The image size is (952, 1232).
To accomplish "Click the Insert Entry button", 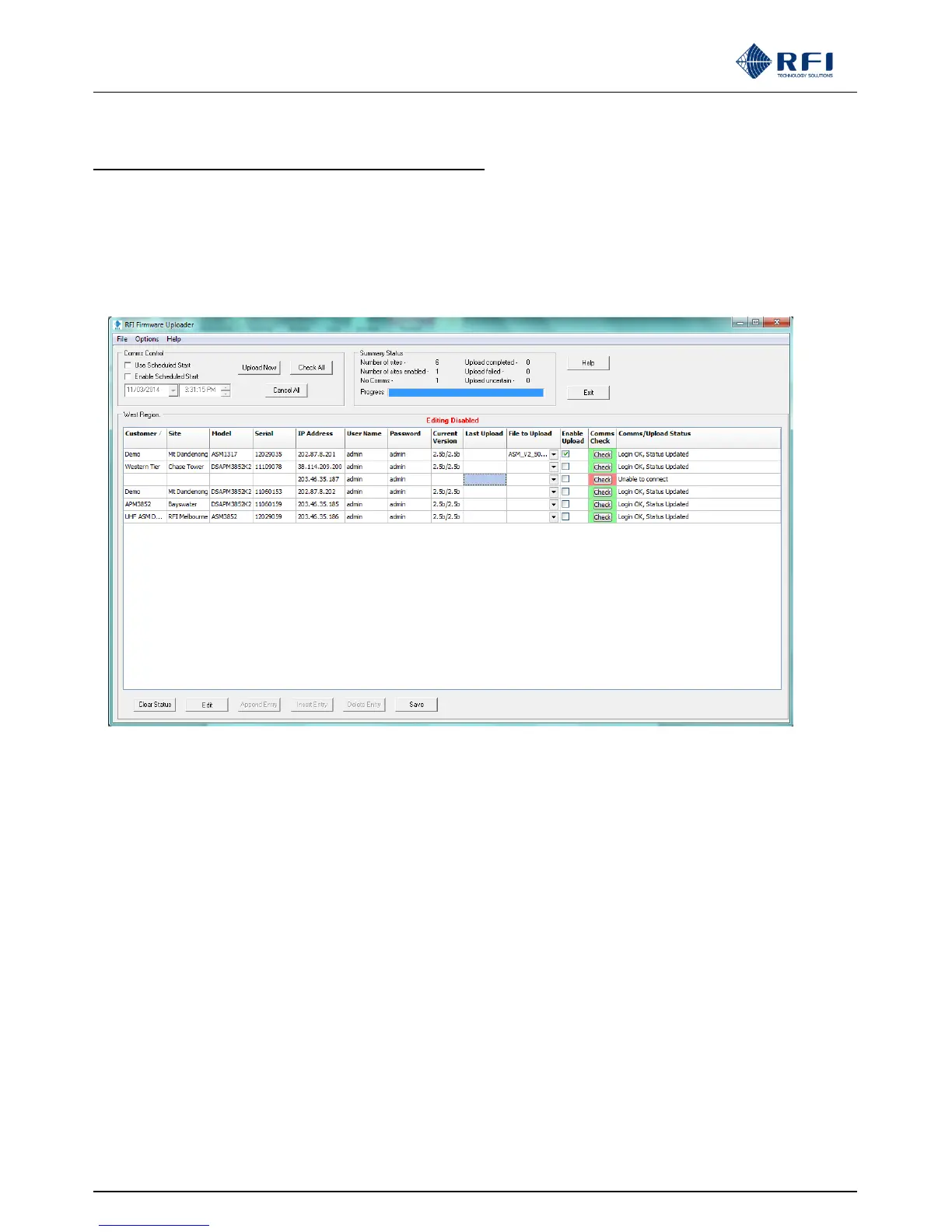I will click(311, 705).
